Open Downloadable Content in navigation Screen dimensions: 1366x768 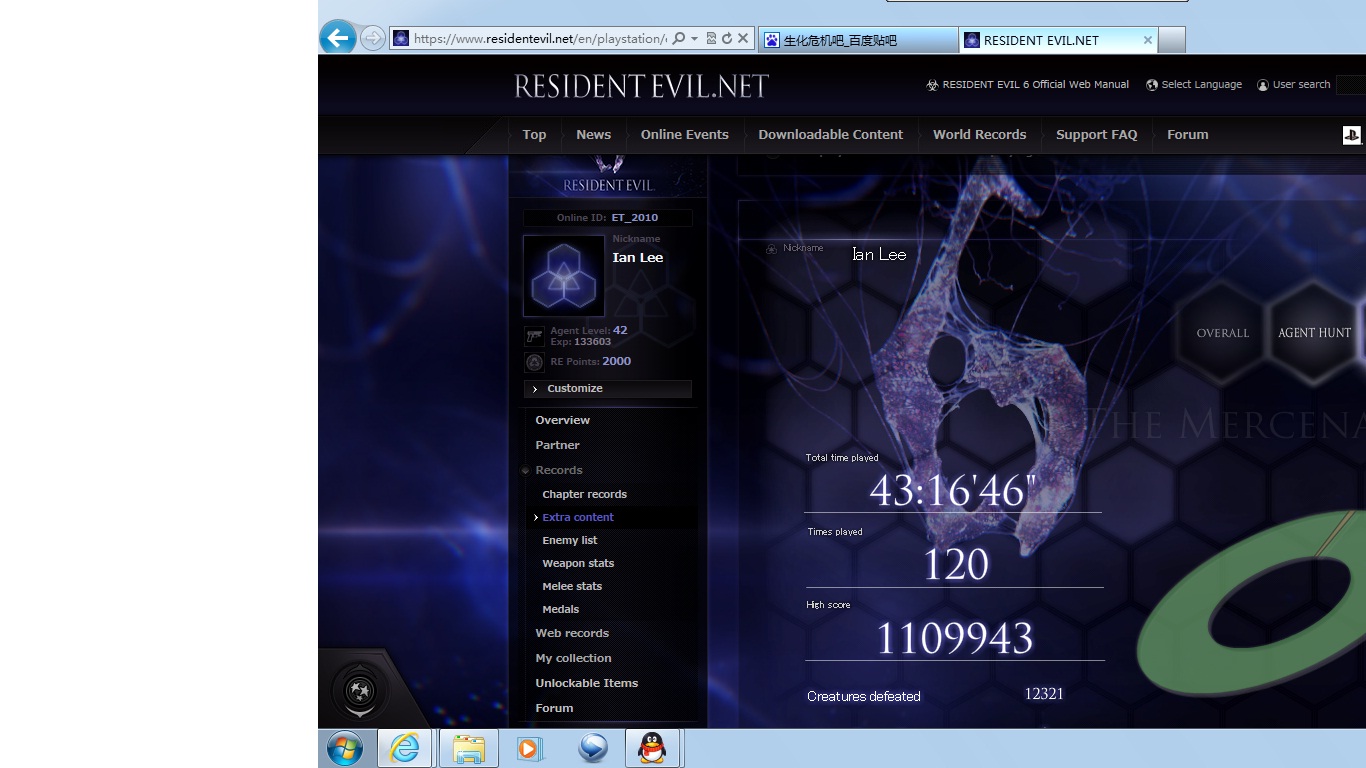(830, 135)
